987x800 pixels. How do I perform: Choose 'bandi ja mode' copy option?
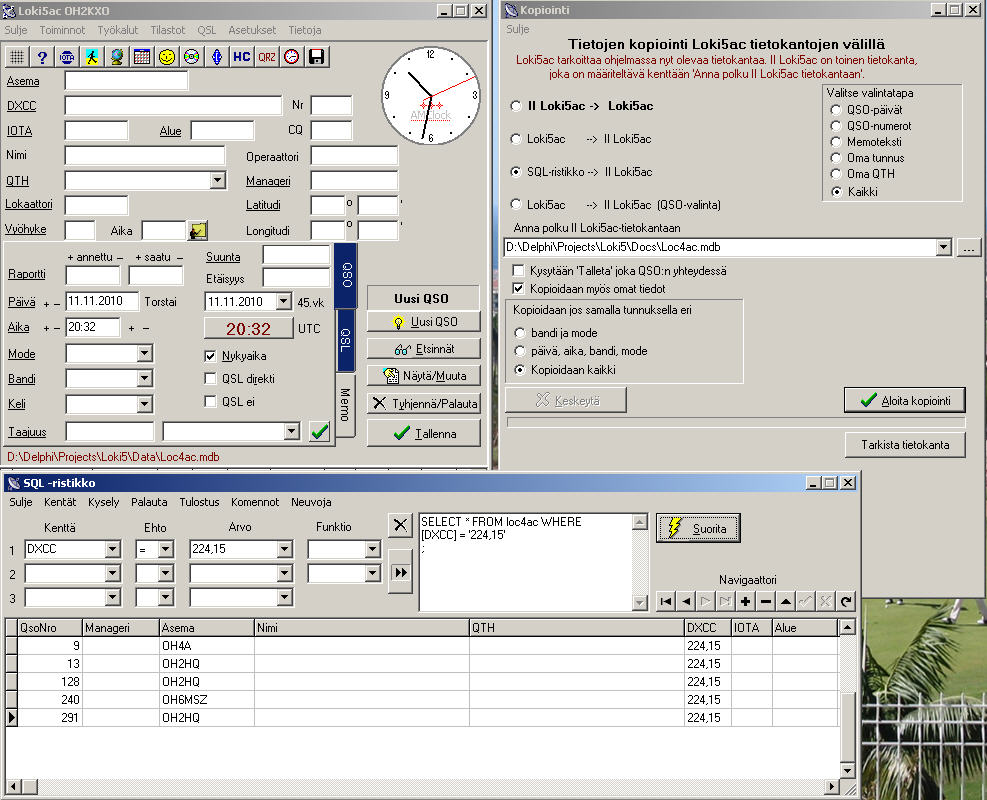click(x=520, y=332)
